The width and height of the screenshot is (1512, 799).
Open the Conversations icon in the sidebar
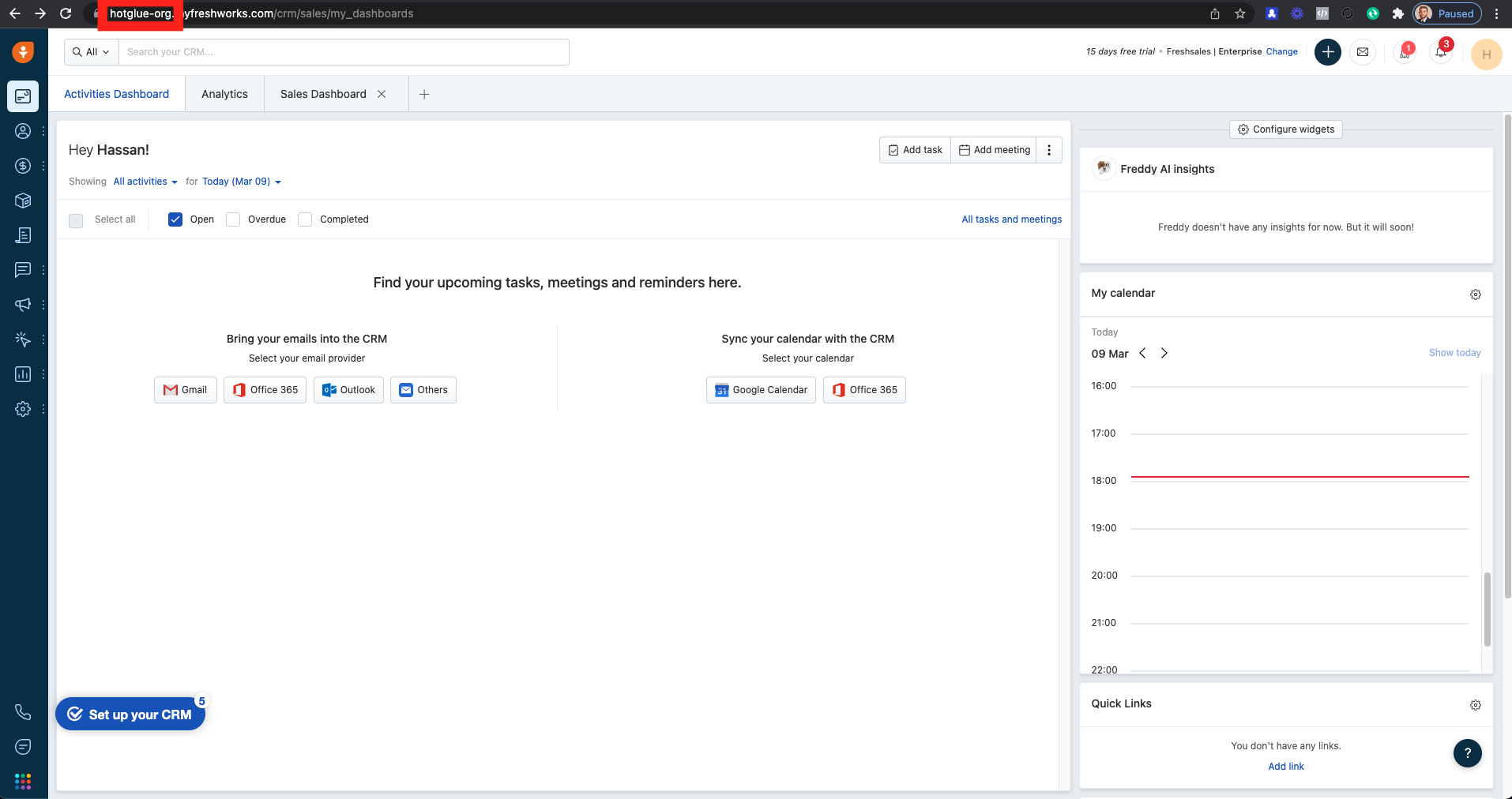tap(23, 270)
